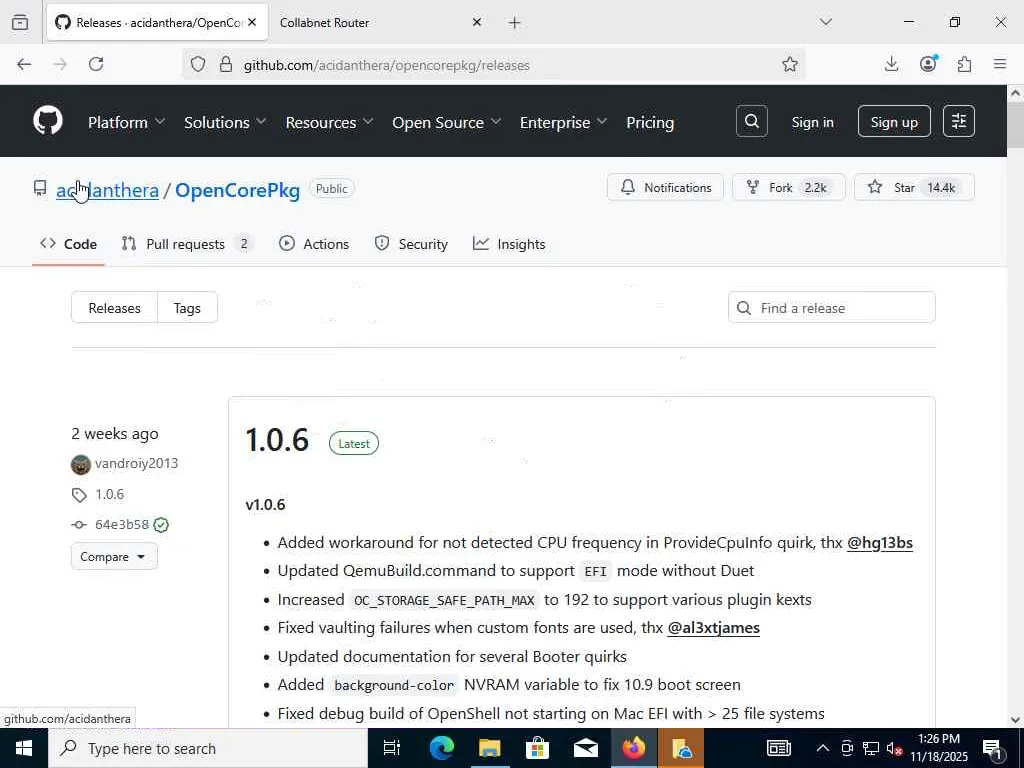Image resolution: width=1024 pixels, height=768 pixels.
Task: Open the Compare dropdown
Action: point(114,556)
